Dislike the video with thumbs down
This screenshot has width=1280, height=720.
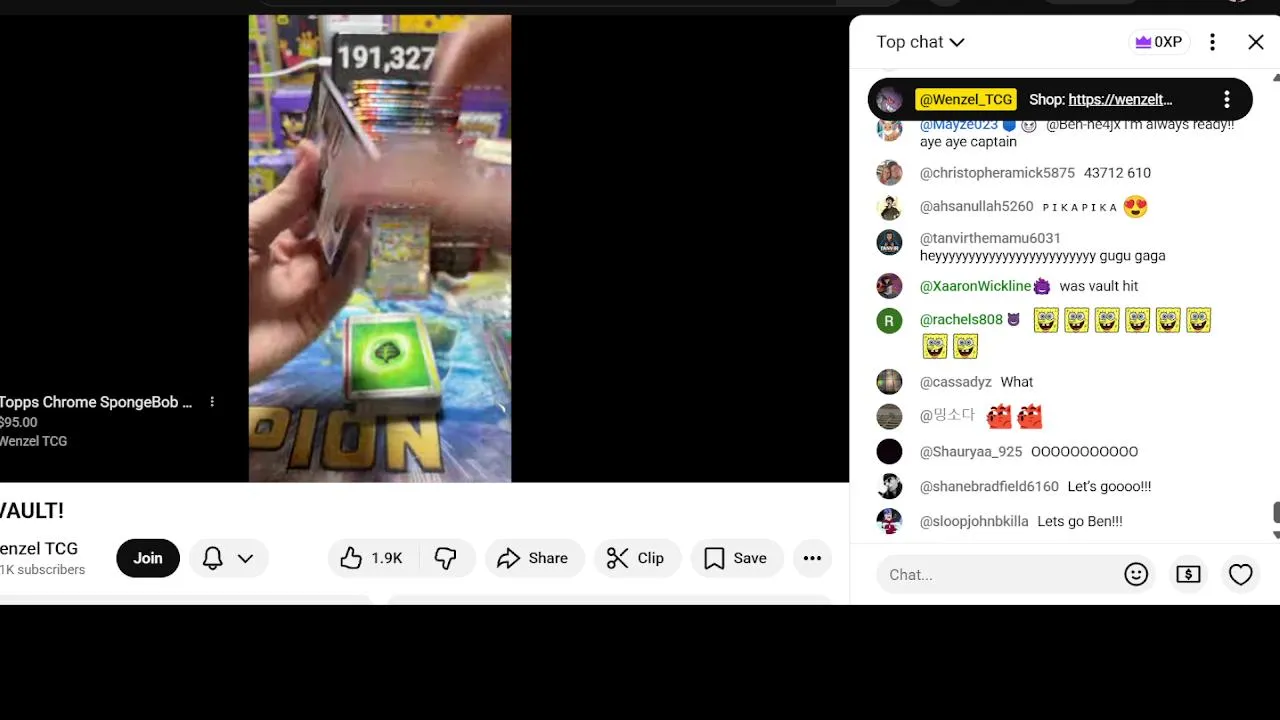click(x=446, y=558)
